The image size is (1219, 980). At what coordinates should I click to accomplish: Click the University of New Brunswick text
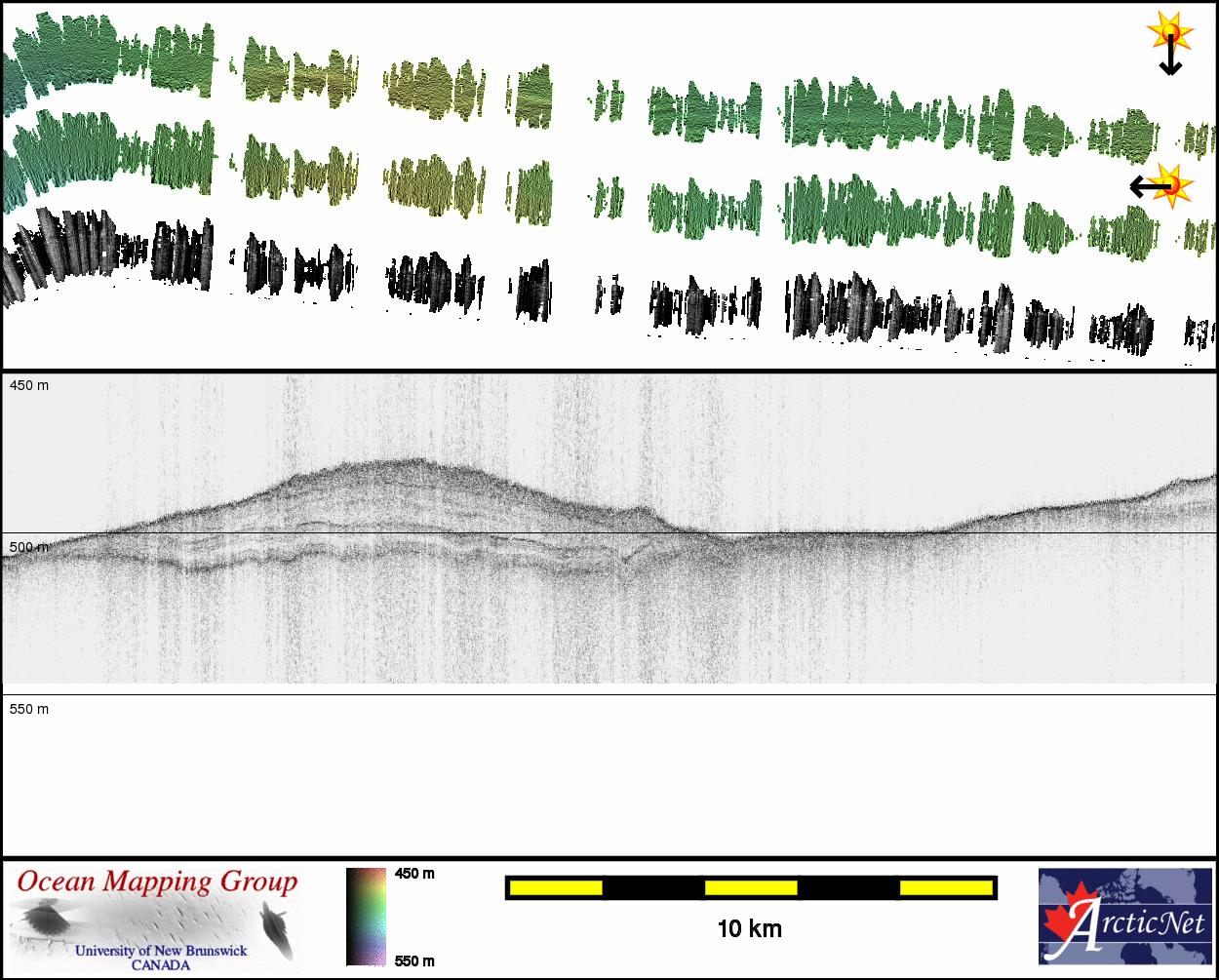click(161, 951)
